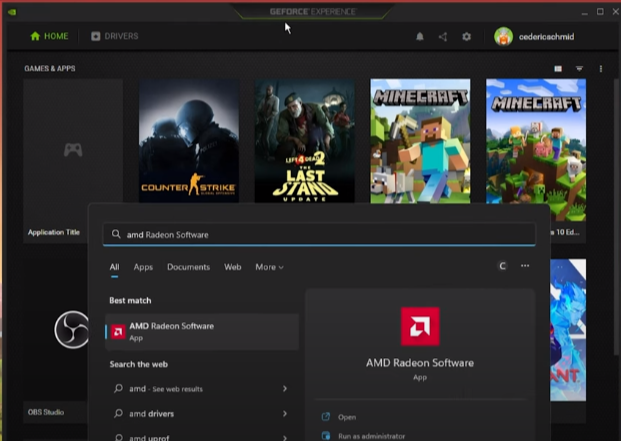The width and height of the screenshot is (621, 441).
Task: Select the Documents search filter tab
Action: (x=188, y=267)
